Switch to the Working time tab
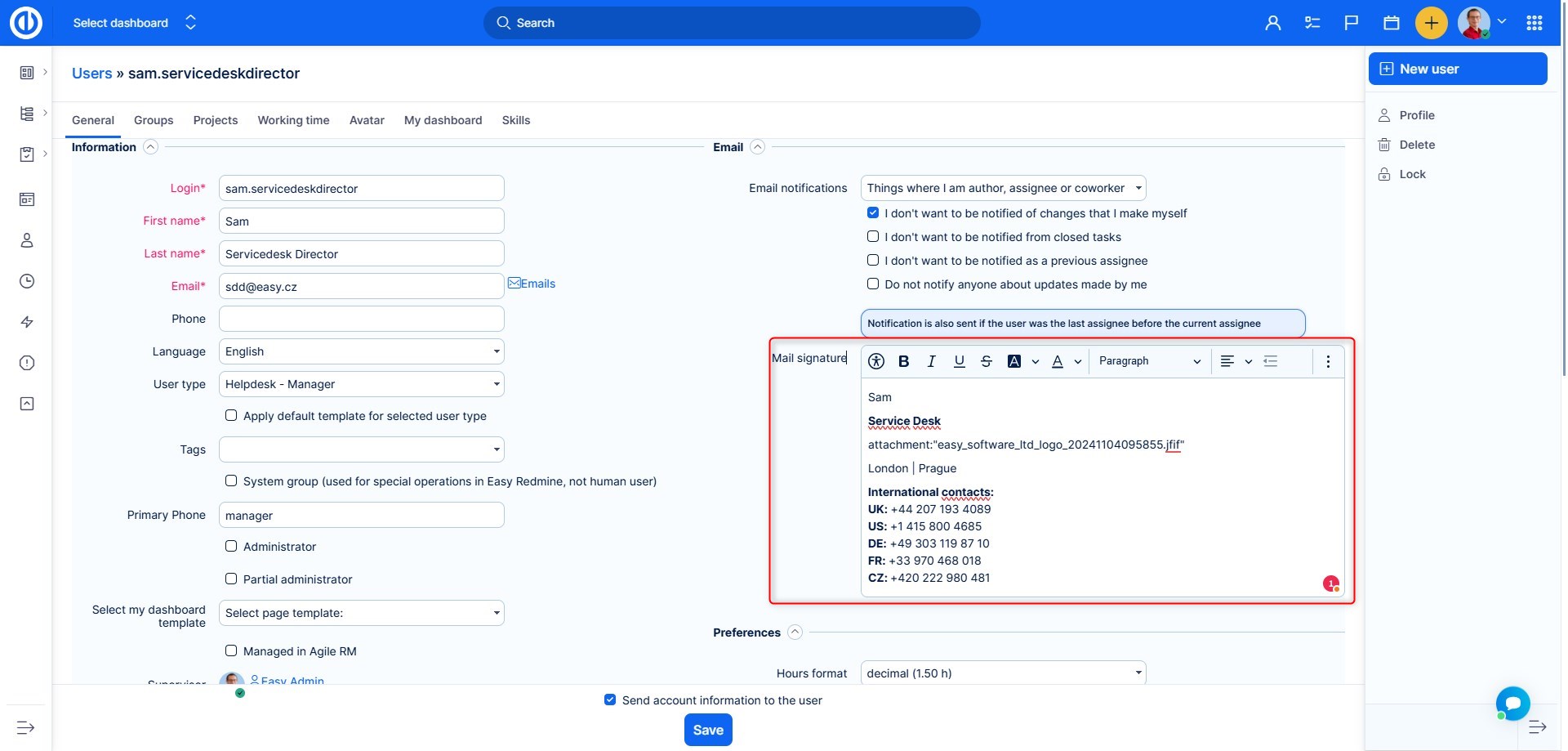The height and width of the screenshot is (751, 1568). [x=293, y=120]
